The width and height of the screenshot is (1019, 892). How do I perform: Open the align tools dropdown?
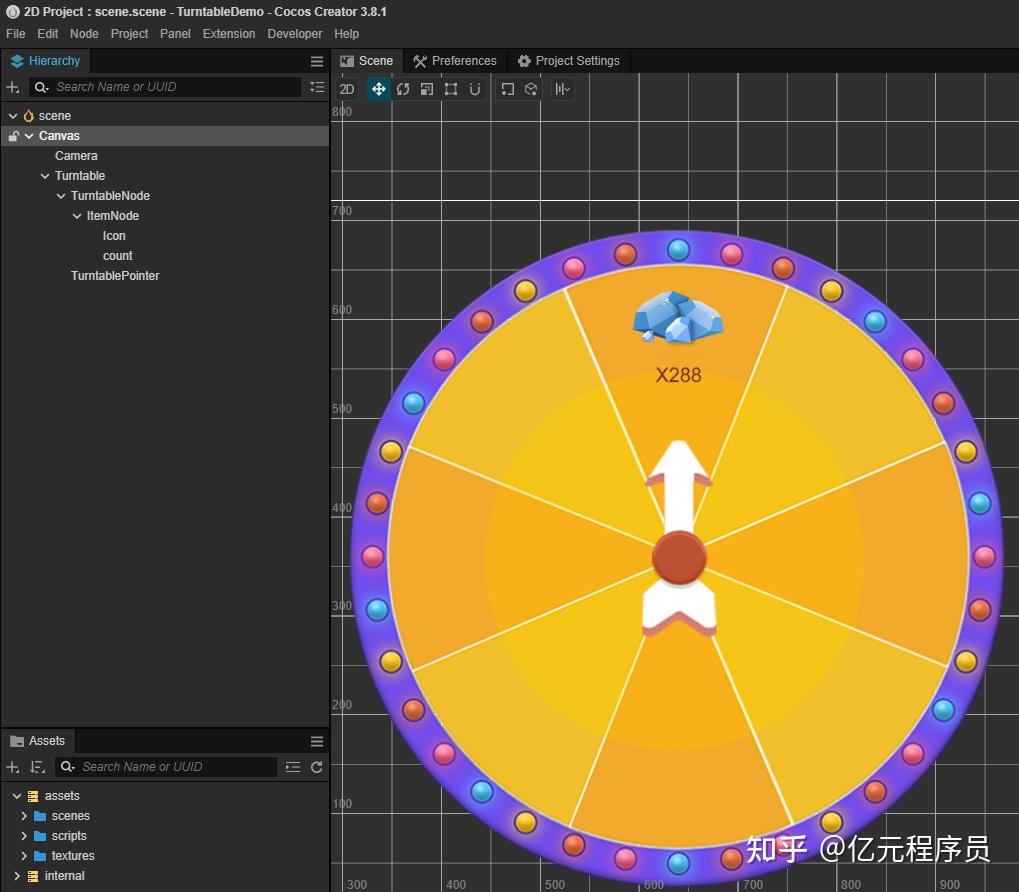(x=562, y=89)
